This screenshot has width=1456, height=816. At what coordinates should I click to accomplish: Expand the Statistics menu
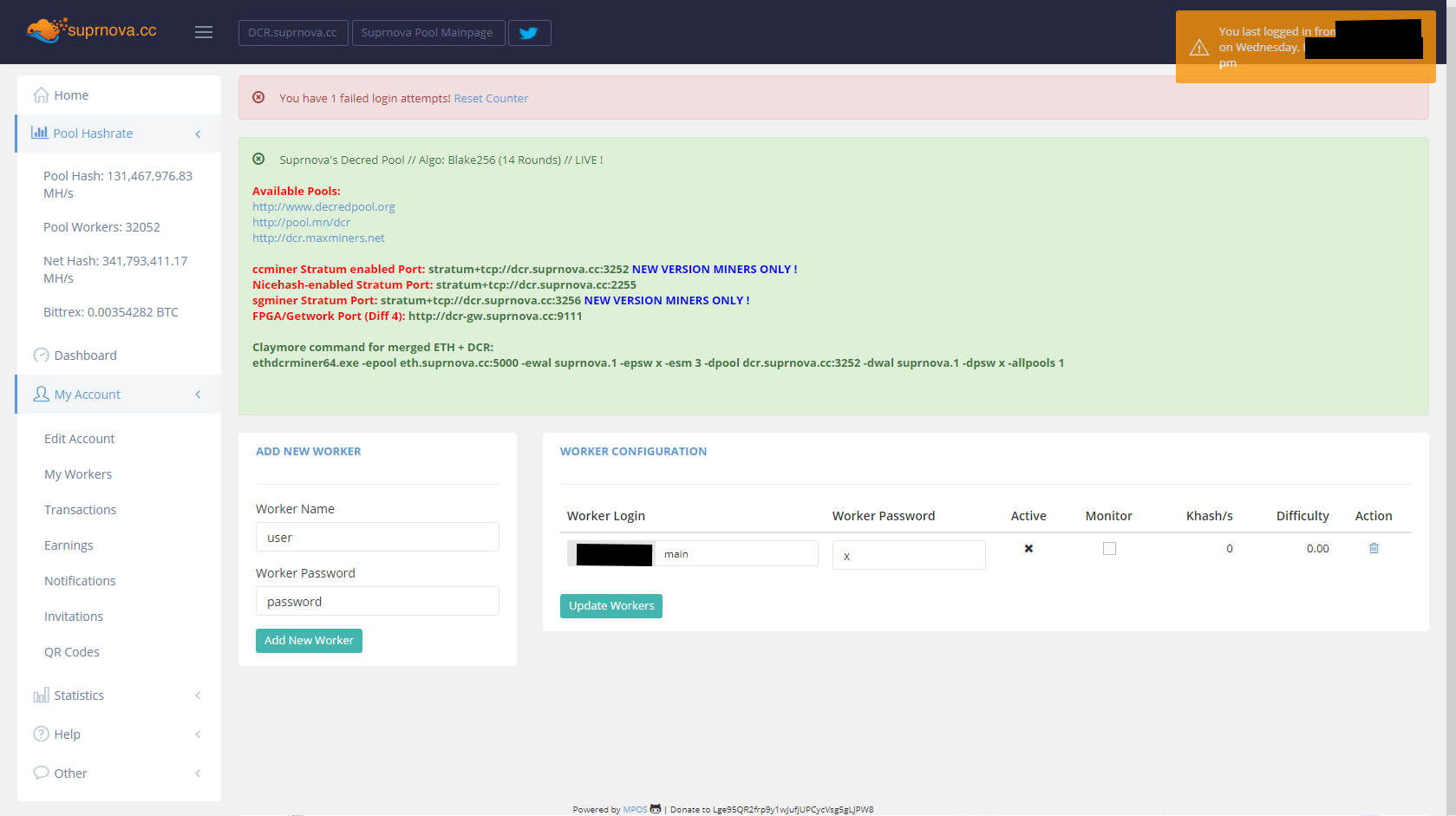tap(198, 695)
